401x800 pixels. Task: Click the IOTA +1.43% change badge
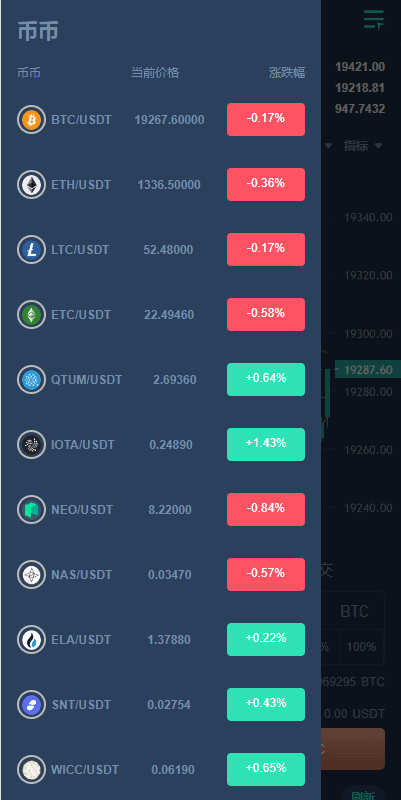266,444
